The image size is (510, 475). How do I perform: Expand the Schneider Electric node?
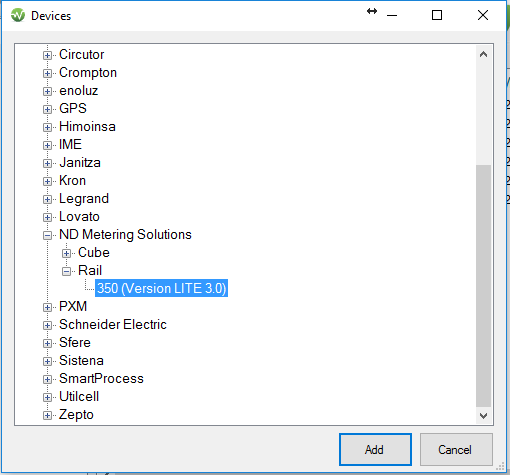[47, 325]
